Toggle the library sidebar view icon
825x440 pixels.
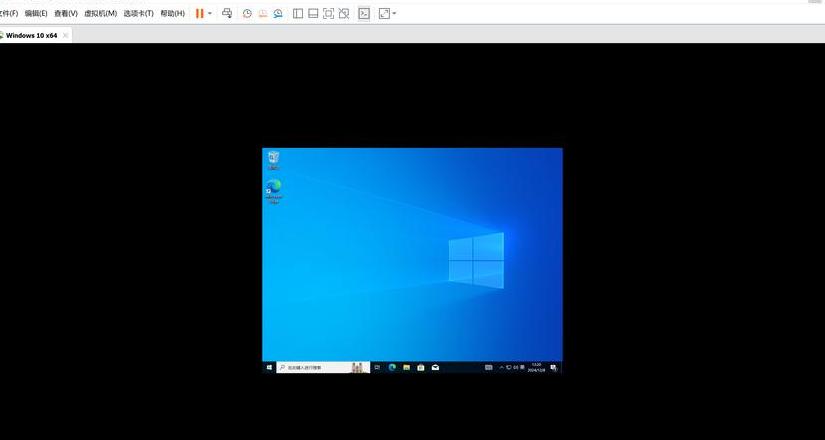[x=298, y=14]
